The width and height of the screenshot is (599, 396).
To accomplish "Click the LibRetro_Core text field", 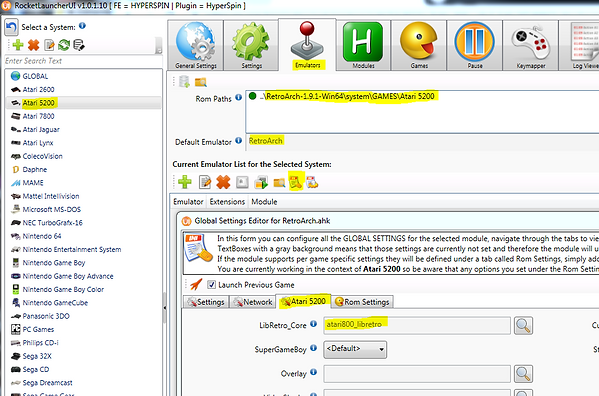I will click(417, 325).
